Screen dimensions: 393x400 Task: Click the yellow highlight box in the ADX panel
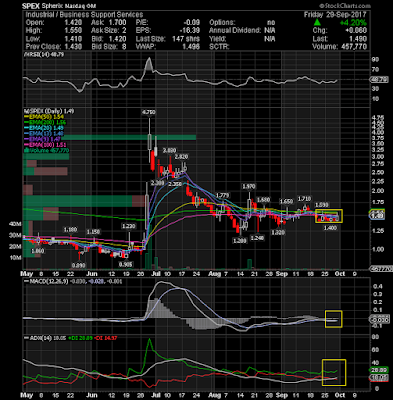click(x=334, y=372)
